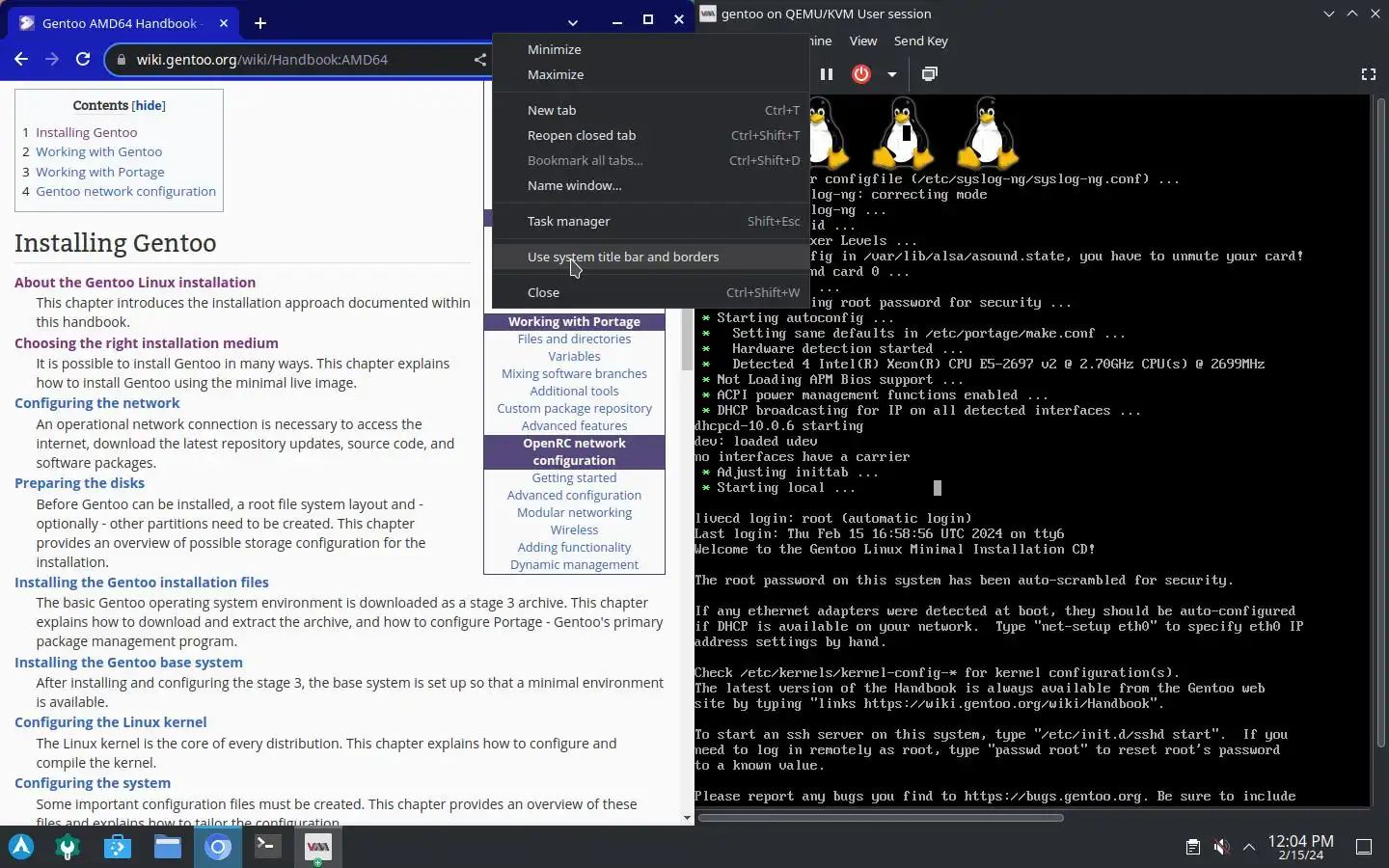Viewport: 1389px width, 868px height.
Task: Pause the virtual machine
Action: pyautogui.click(x=827, y=74)
